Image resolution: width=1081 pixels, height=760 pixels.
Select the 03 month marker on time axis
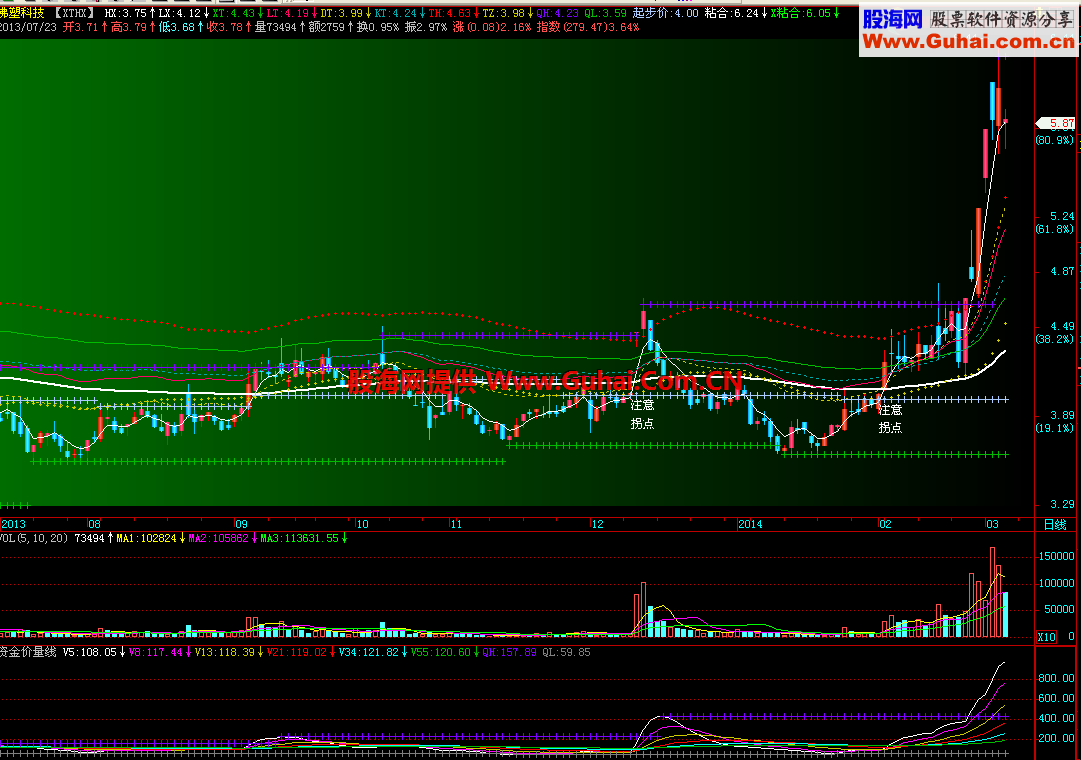coord(992,524)
